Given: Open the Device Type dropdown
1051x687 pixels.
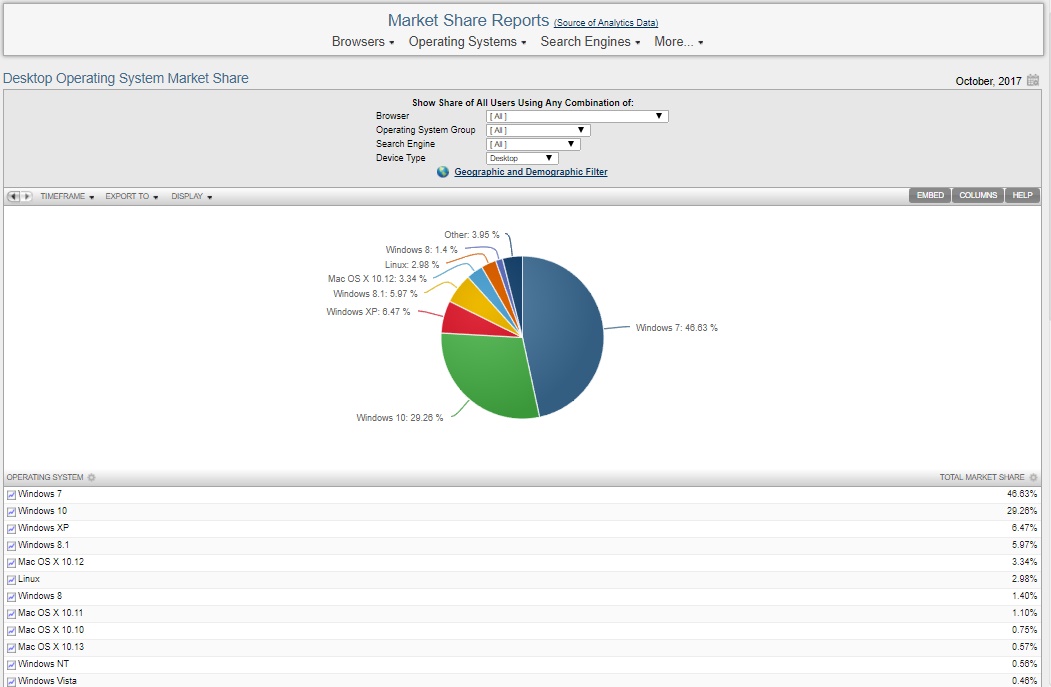Looking at the screenshot, I should pyautogui.click(x=522, y=158).
